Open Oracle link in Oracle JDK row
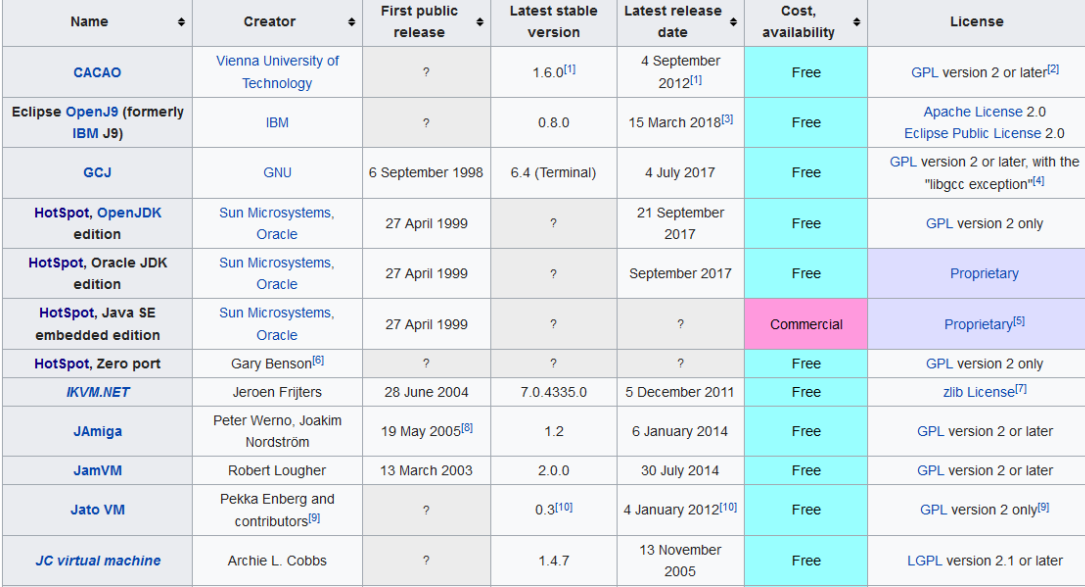The height and width of the screenshot is (587, 1085). 277,284
